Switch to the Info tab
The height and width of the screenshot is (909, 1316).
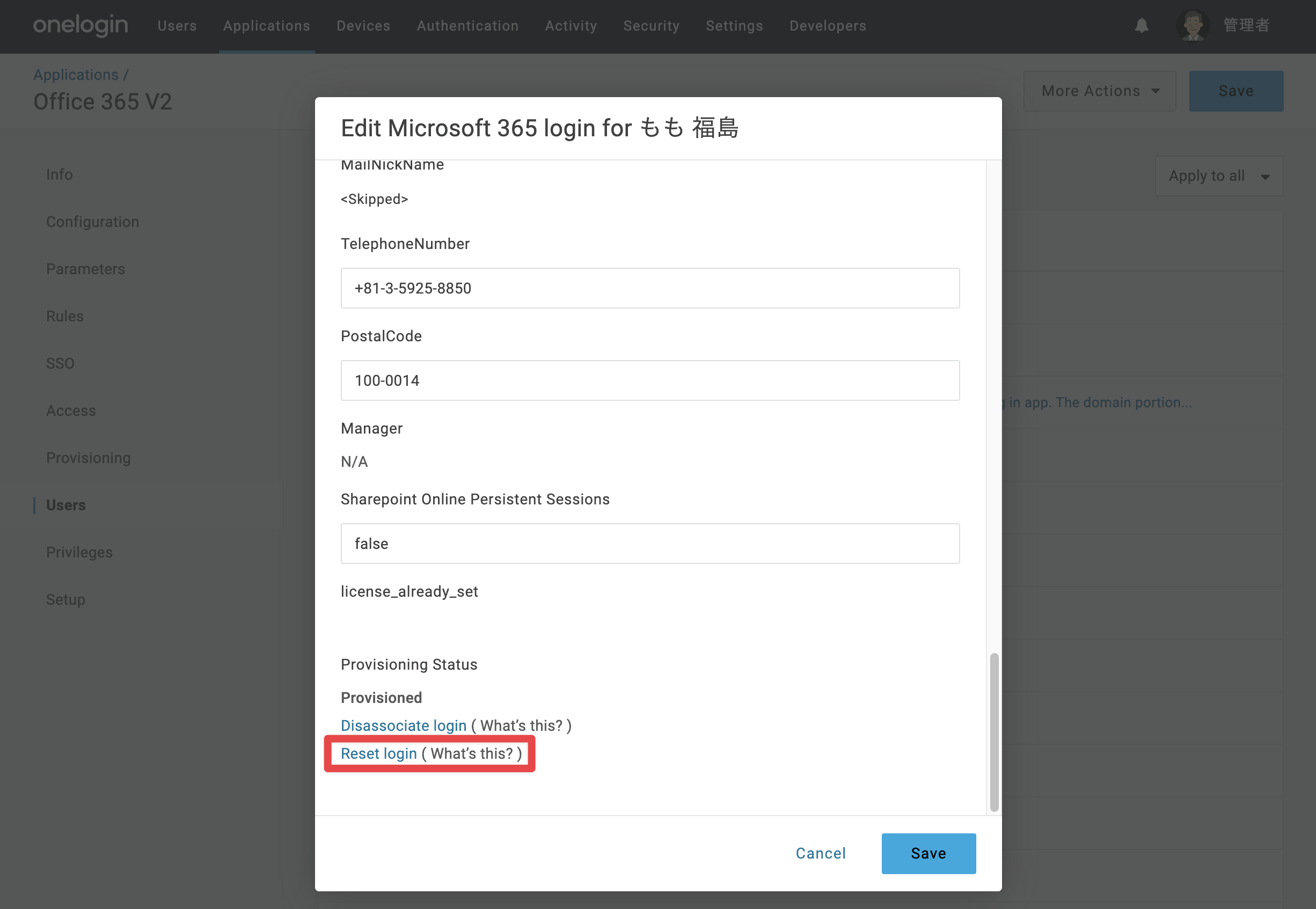(59, 174)
